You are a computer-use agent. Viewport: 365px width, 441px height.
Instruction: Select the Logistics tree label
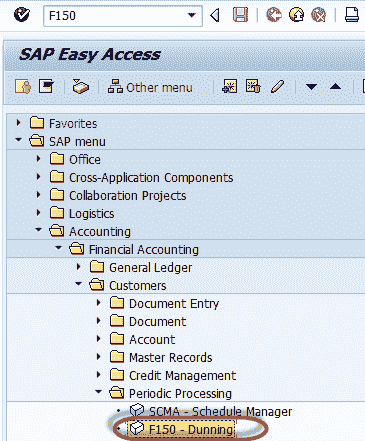tap(92, 214)
